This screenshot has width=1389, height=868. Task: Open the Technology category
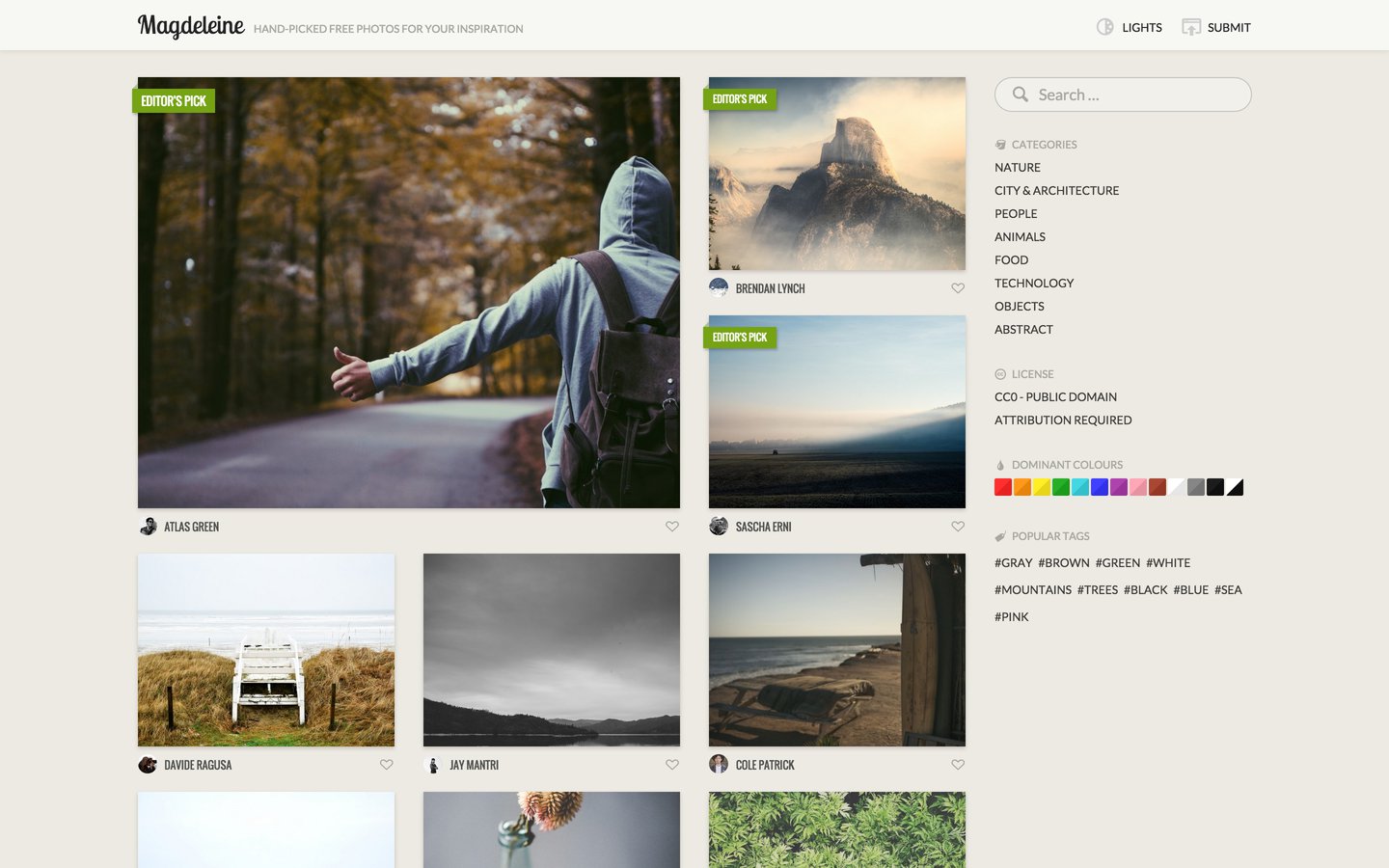(1034, 284)
